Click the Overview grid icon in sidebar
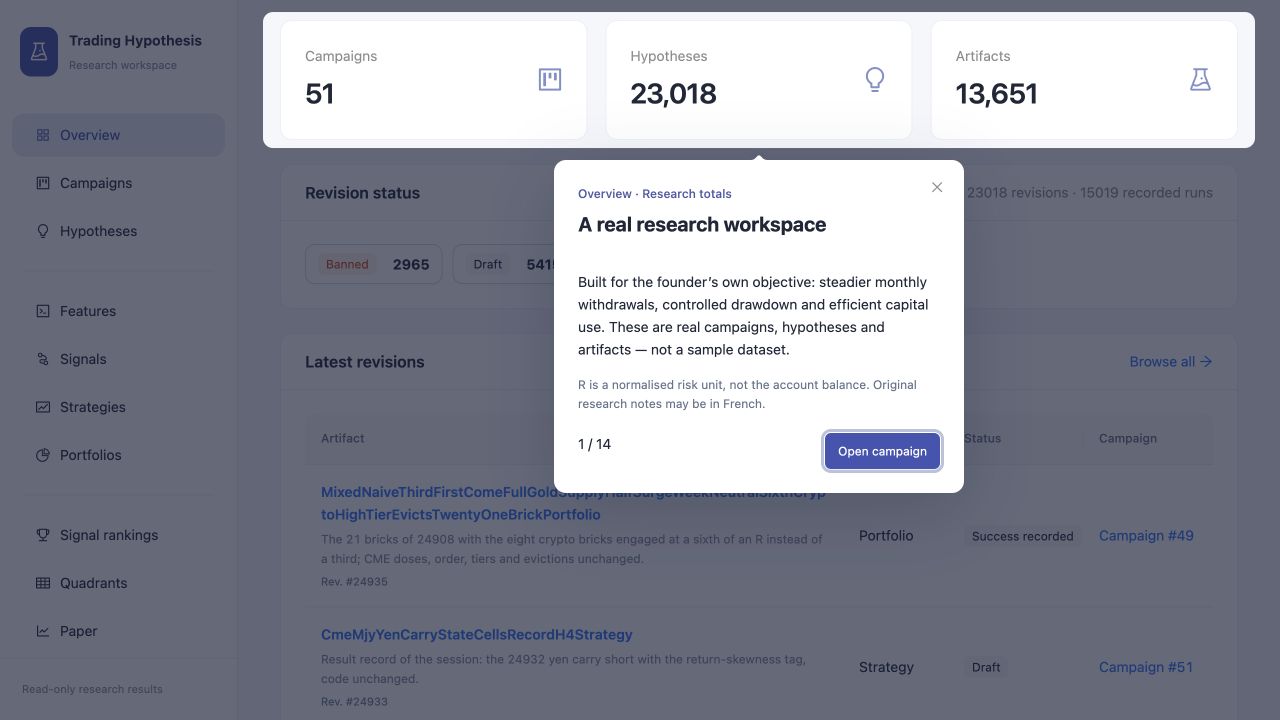The image size is (1280, 720). pos(43,135)
